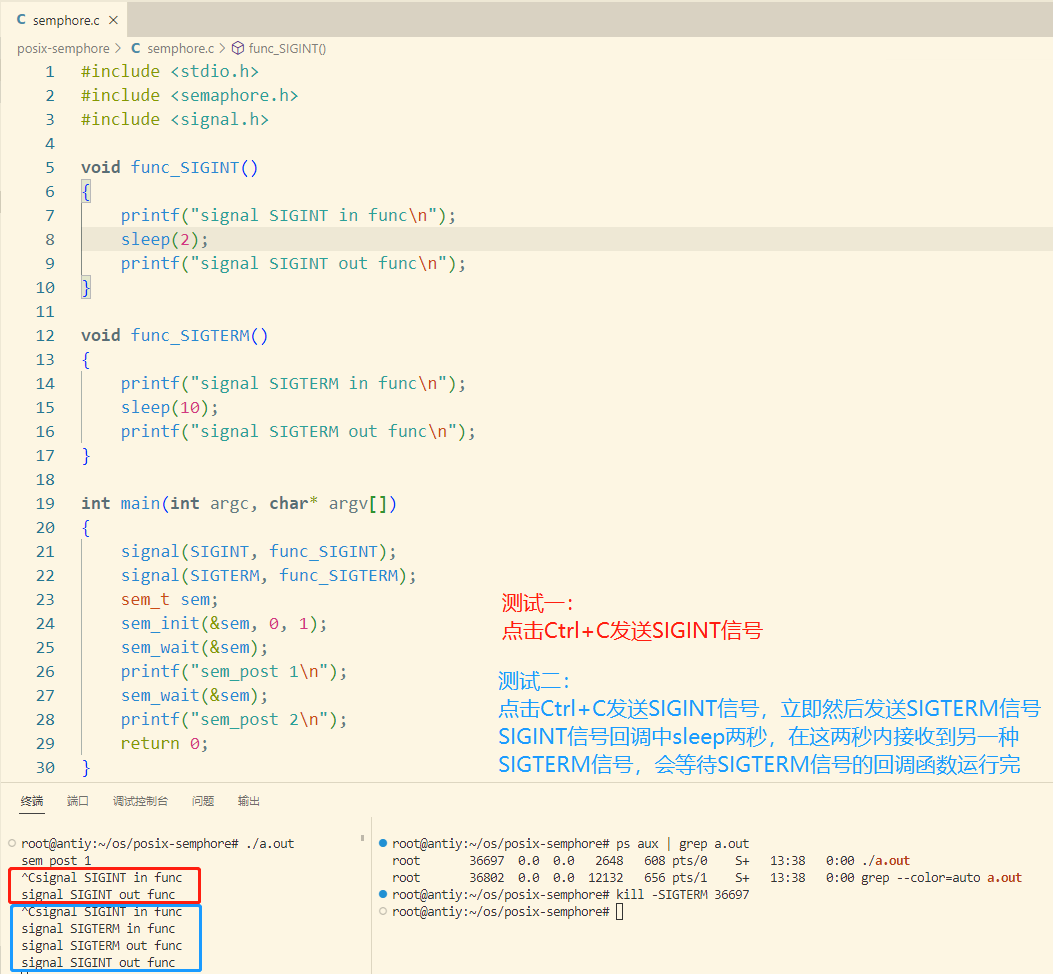This screenshot has width=1053, height=974.
Task: Click the sem_init(&sem, 0, 1); call
Action: pos(224,623)
